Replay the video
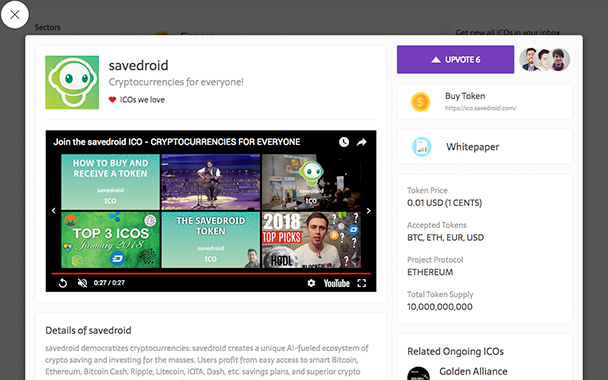The image size is (608, 380). coord(63,283)
